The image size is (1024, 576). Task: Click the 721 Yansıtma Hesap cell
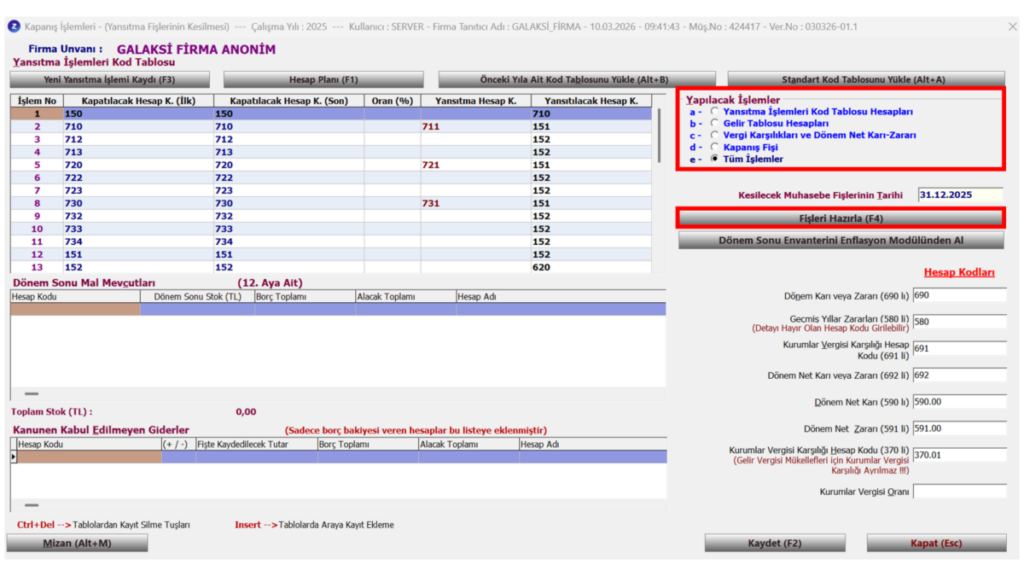[x=475, y=165]
